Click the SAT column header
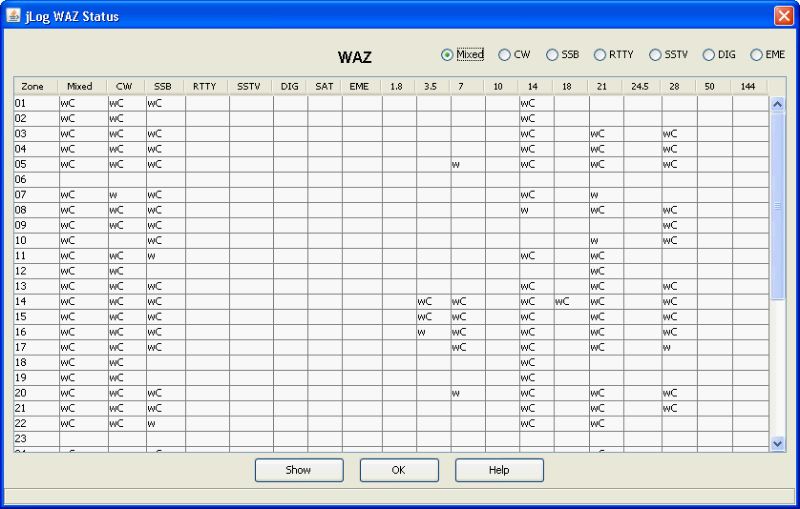800x509 pixels. tap(324, 87)
